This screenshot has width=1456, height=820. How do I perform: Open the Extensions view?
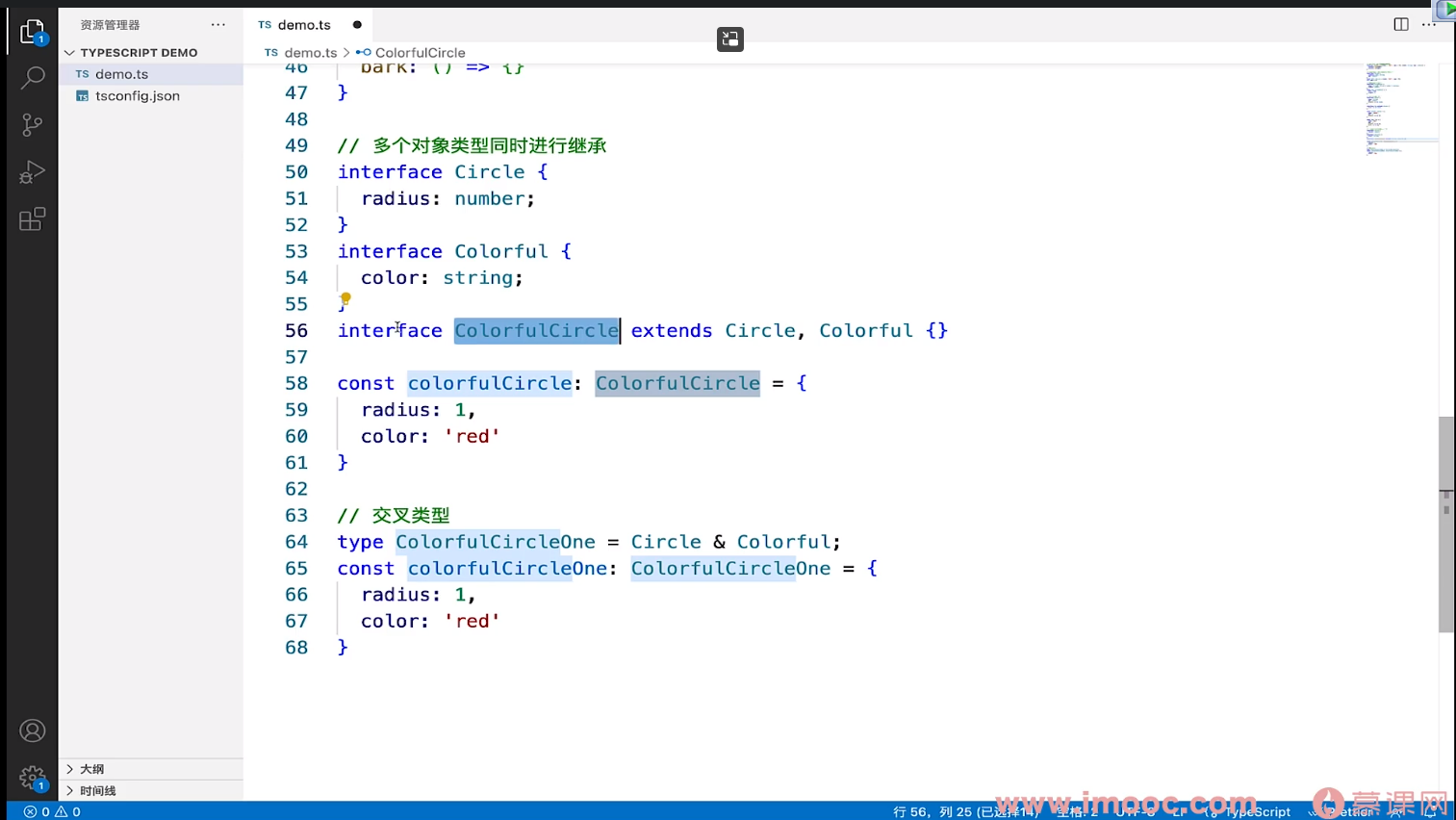pyautogui.click(x=32, y=219)
